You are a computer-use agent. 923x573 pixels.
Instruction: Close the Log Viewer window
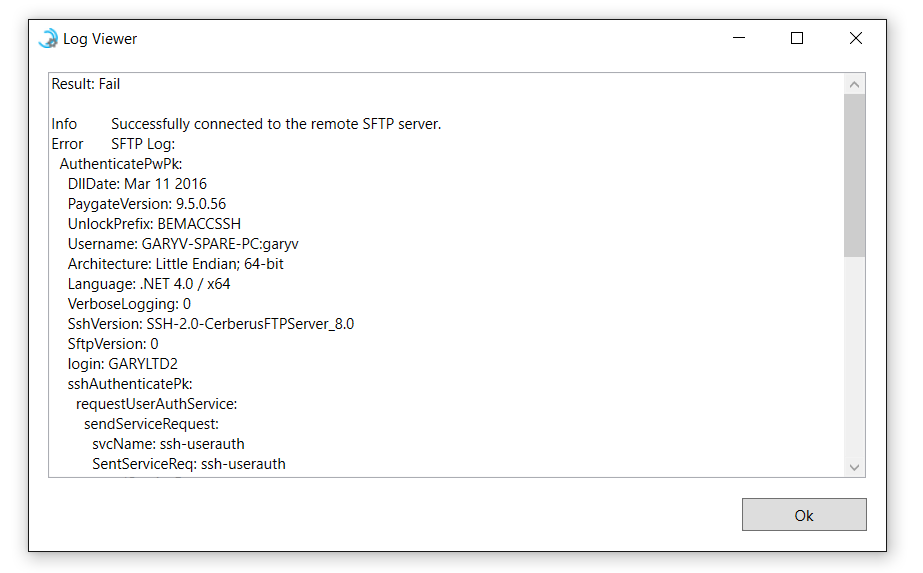pyautogui.click(x=855, y=38)
